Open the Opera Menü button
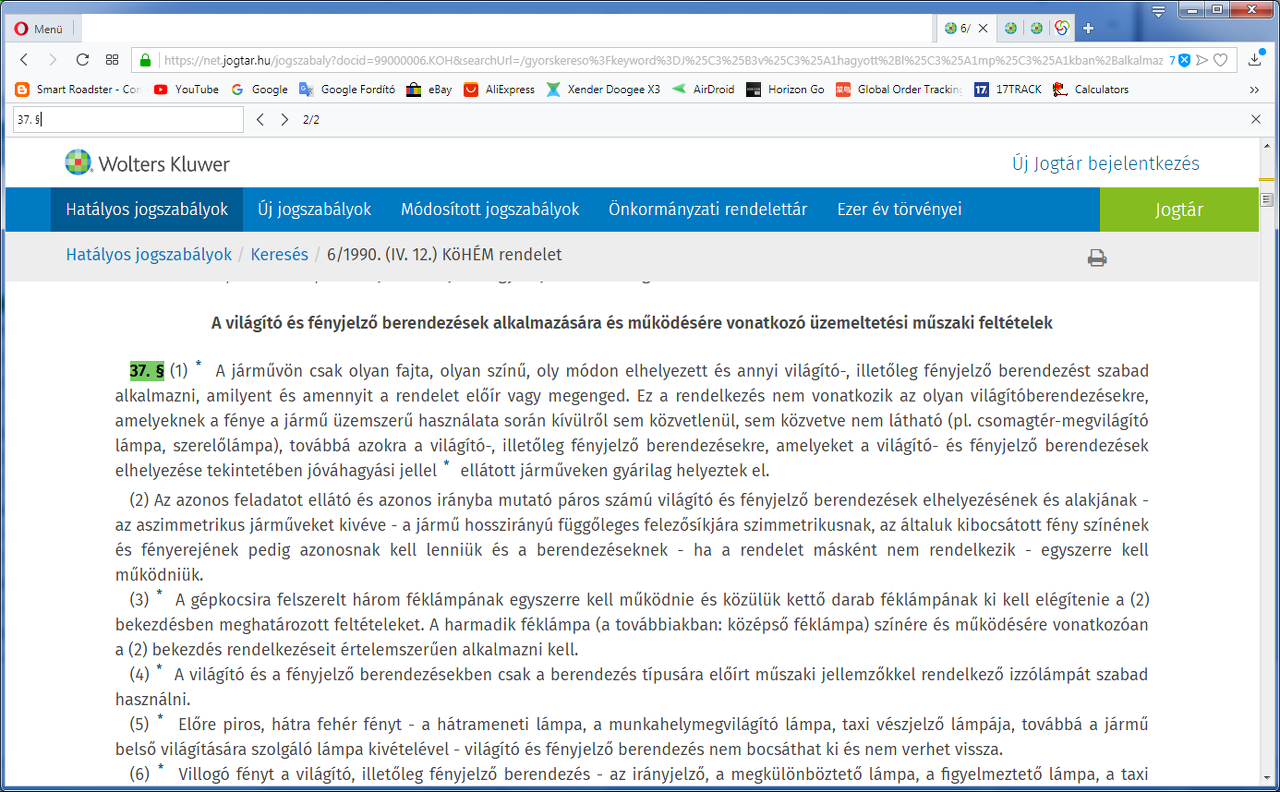1280x792 pixels. (39, 29)
